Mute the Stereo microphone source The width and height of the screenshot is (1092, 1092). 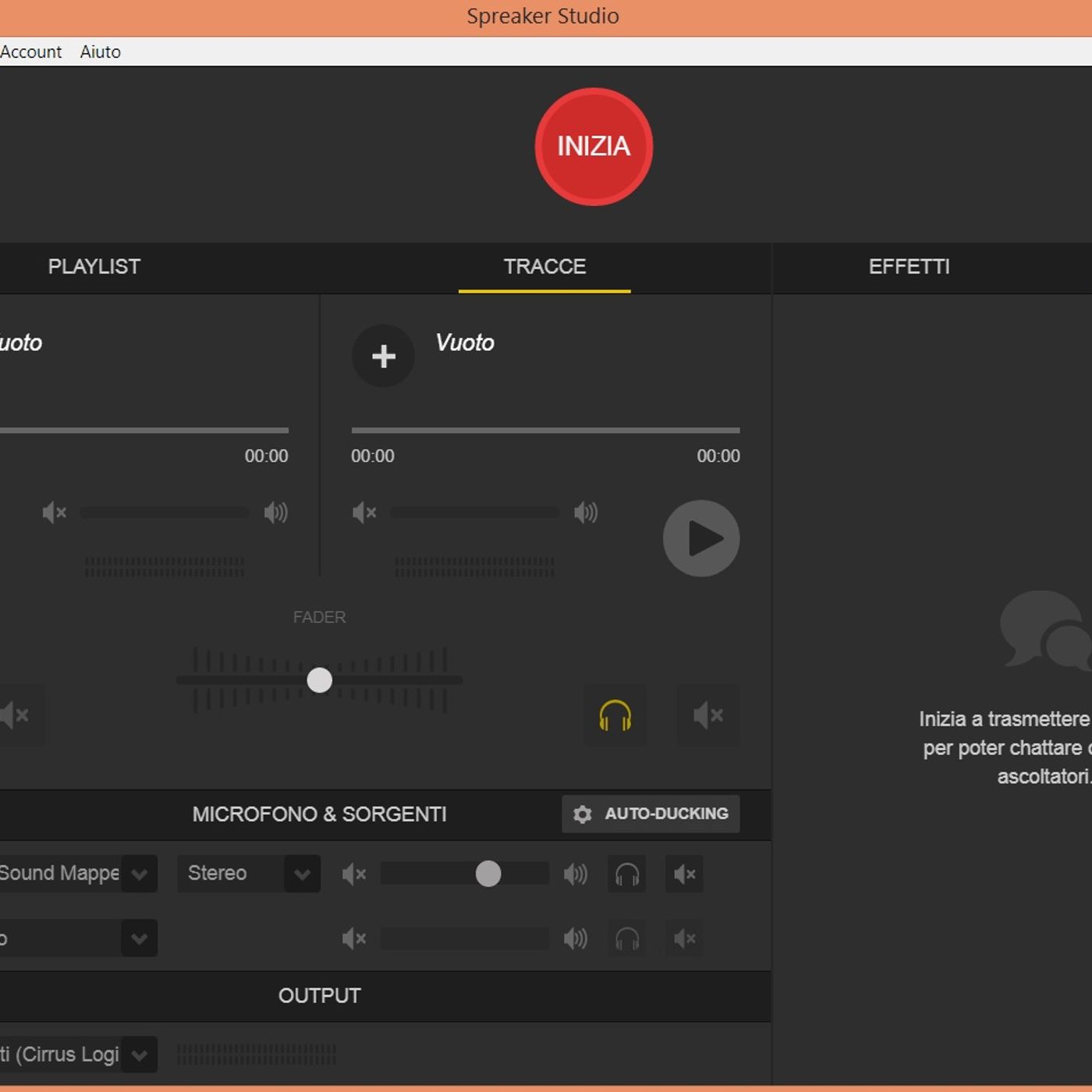pyautogui.click(x=684, y=874)
